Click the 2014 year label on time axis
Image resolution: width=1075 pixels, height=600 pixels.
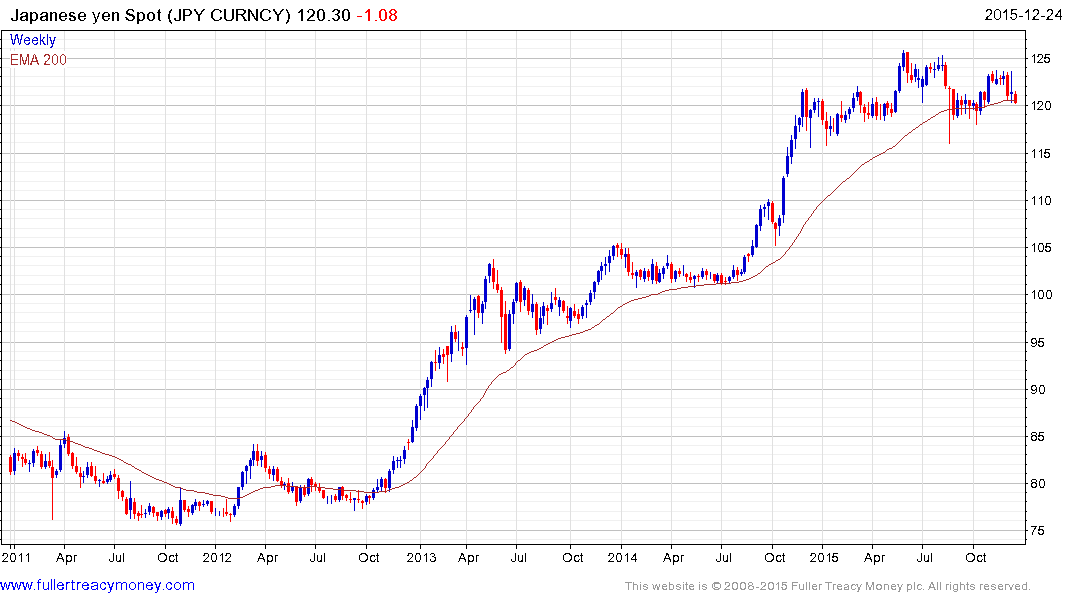tap(623, 557)
